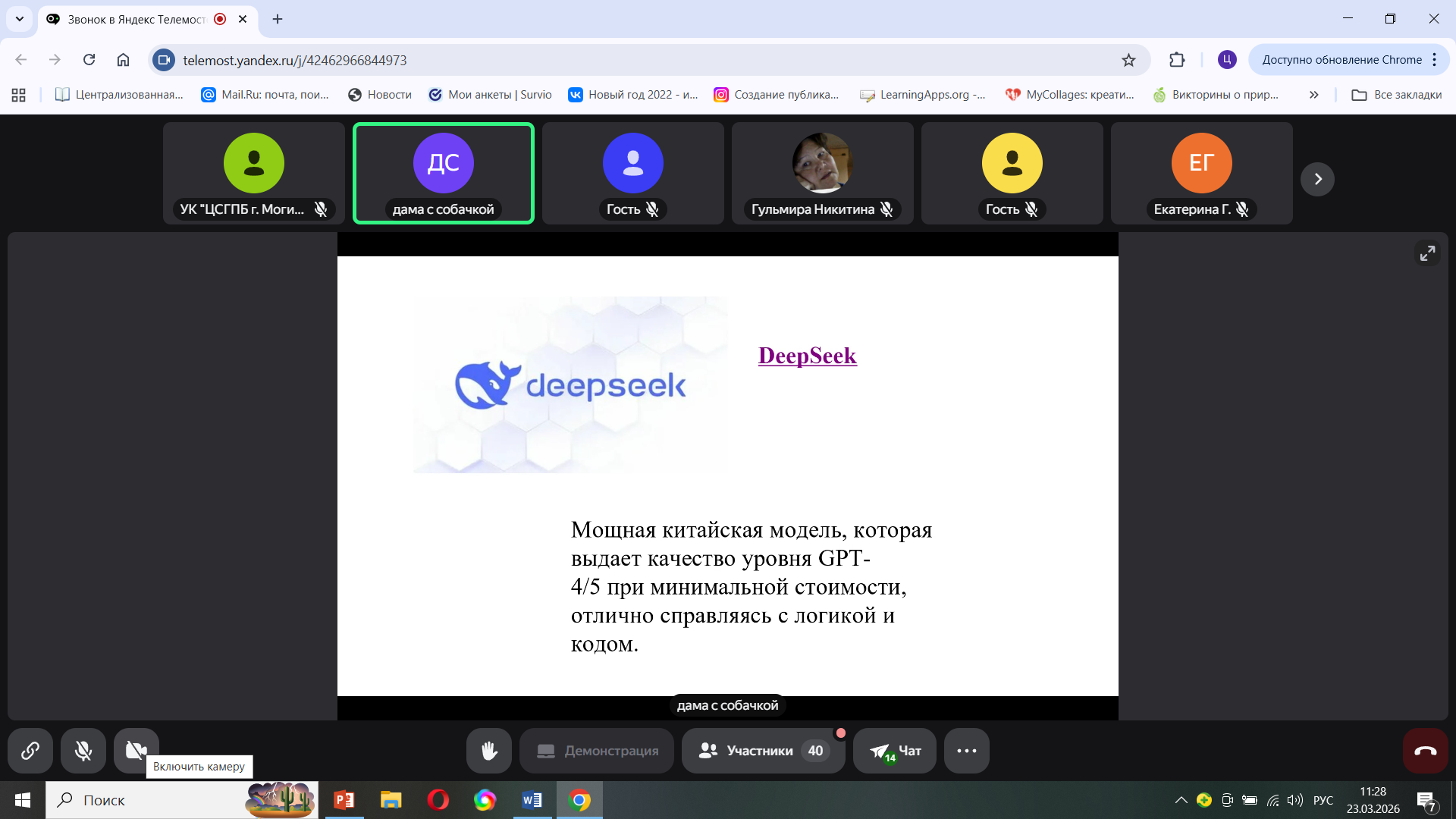
Task: Open the more options three-dot menu
Action: tap(966, 751)
